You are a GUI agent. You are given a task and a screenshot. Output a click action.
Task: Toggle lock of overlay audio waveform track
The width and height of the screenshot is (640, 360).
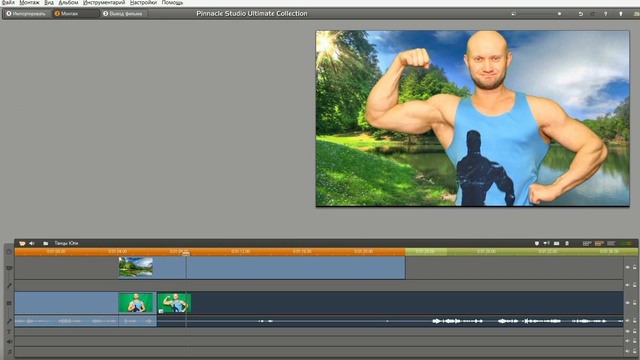click(635, 321)
